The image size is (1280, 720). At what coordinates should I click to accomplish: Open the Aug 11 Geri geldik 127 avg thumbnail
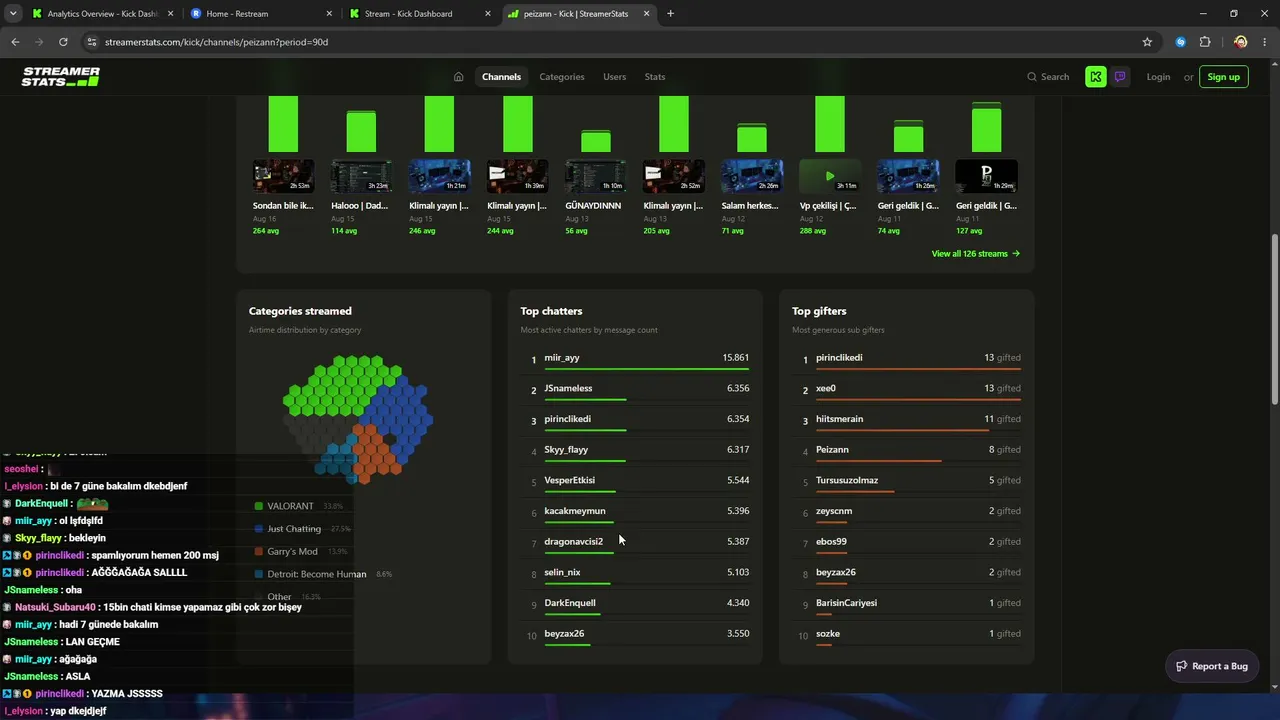986,176
